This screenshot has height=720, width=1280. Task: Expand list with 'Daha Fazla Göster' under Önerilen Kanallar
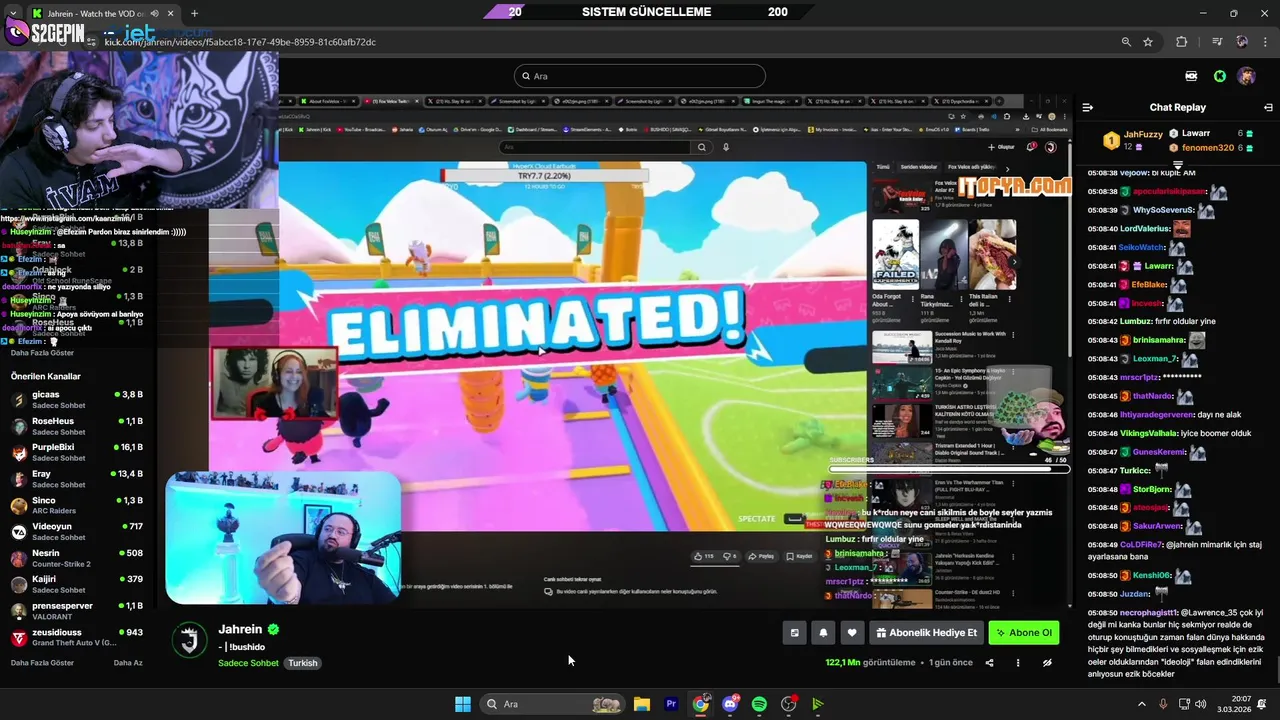pos(42,663)
